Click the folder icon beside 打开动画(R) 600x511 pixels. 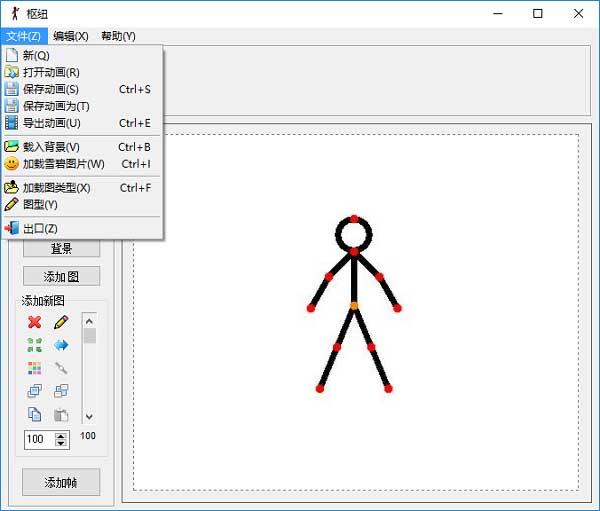[x=11, y=72]
